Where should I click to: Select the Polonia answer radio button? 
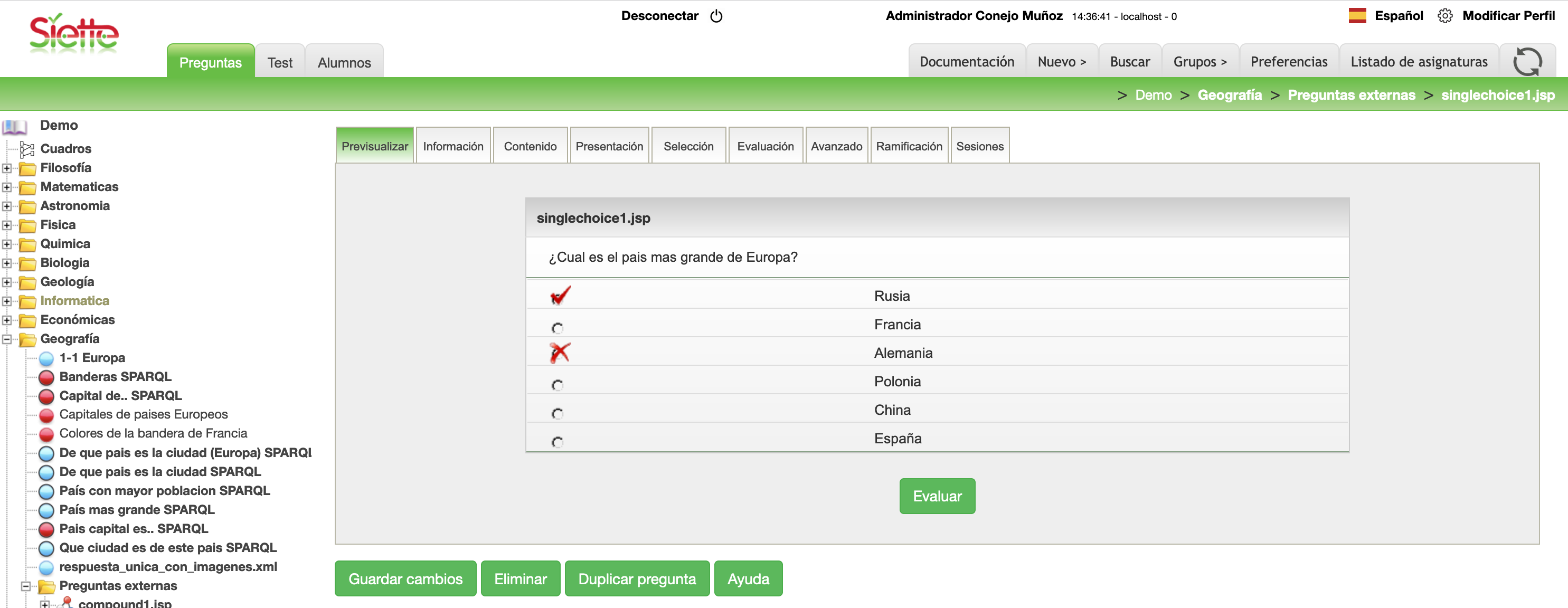click(x=557, y=385)
